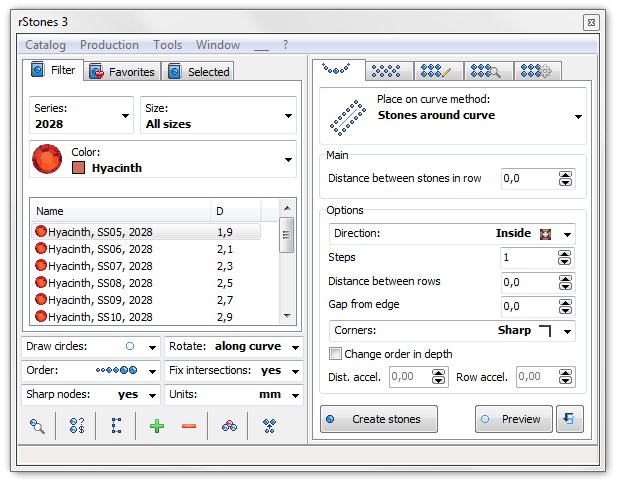Expand the Series 2028 dropdown
This screenshot has height=481, width=618.
point(125,116)
